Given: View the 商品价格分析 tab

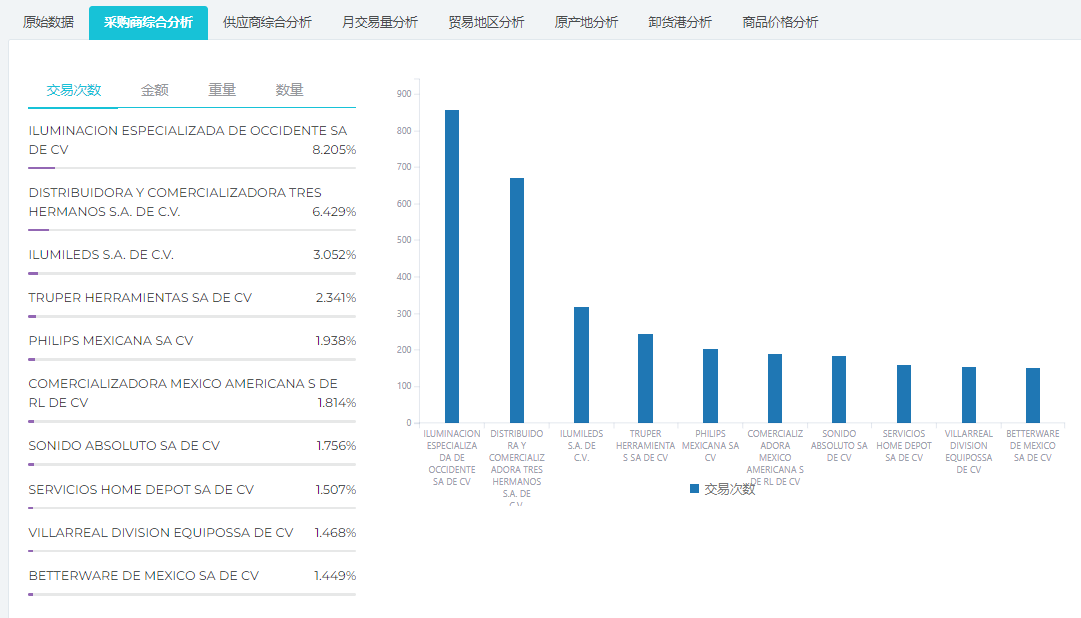Looking at the screenshot, I should tap(780, 22).
